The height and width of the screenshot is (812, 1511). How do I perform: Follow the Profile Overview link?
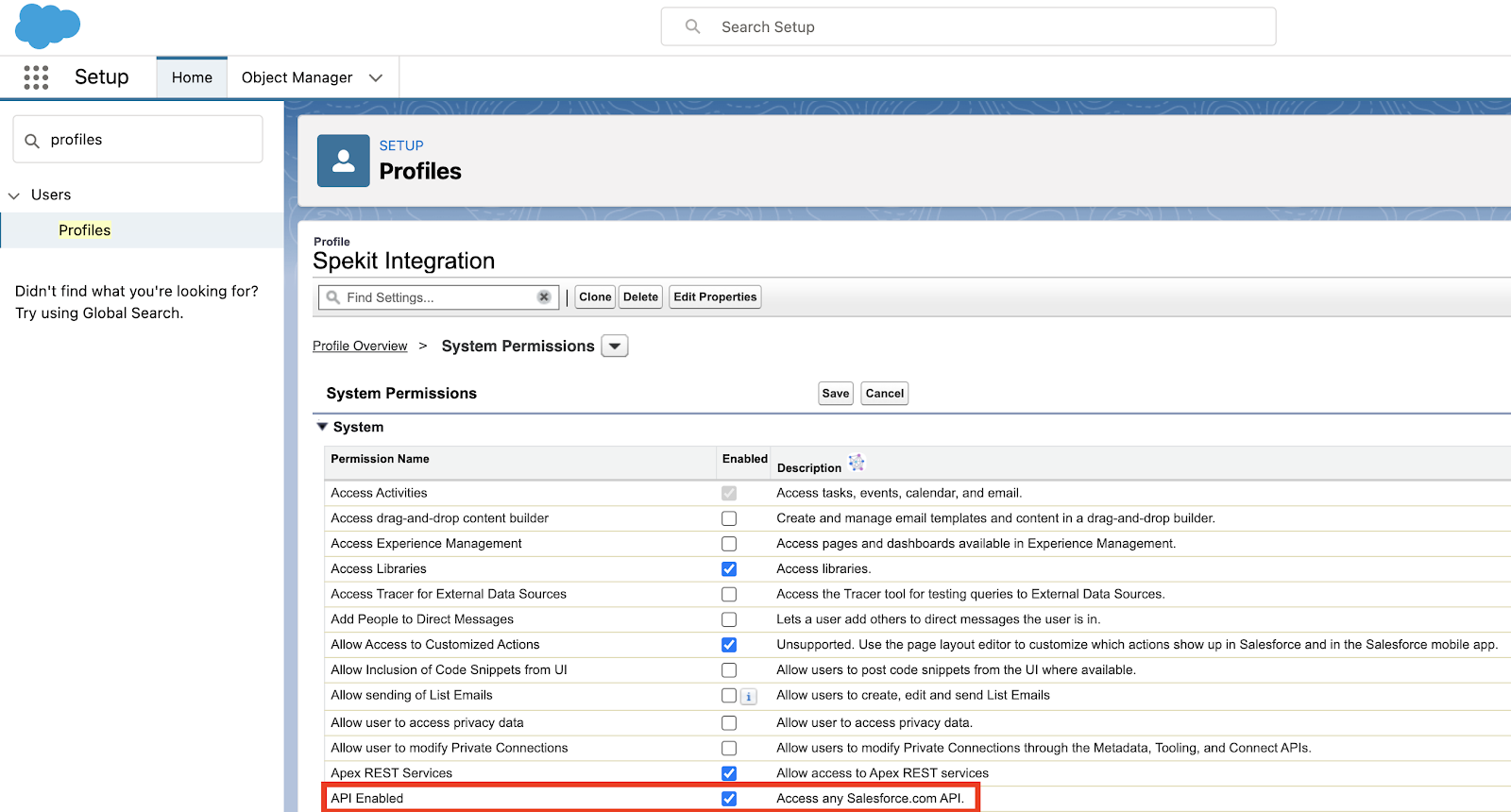pos(360,347)
